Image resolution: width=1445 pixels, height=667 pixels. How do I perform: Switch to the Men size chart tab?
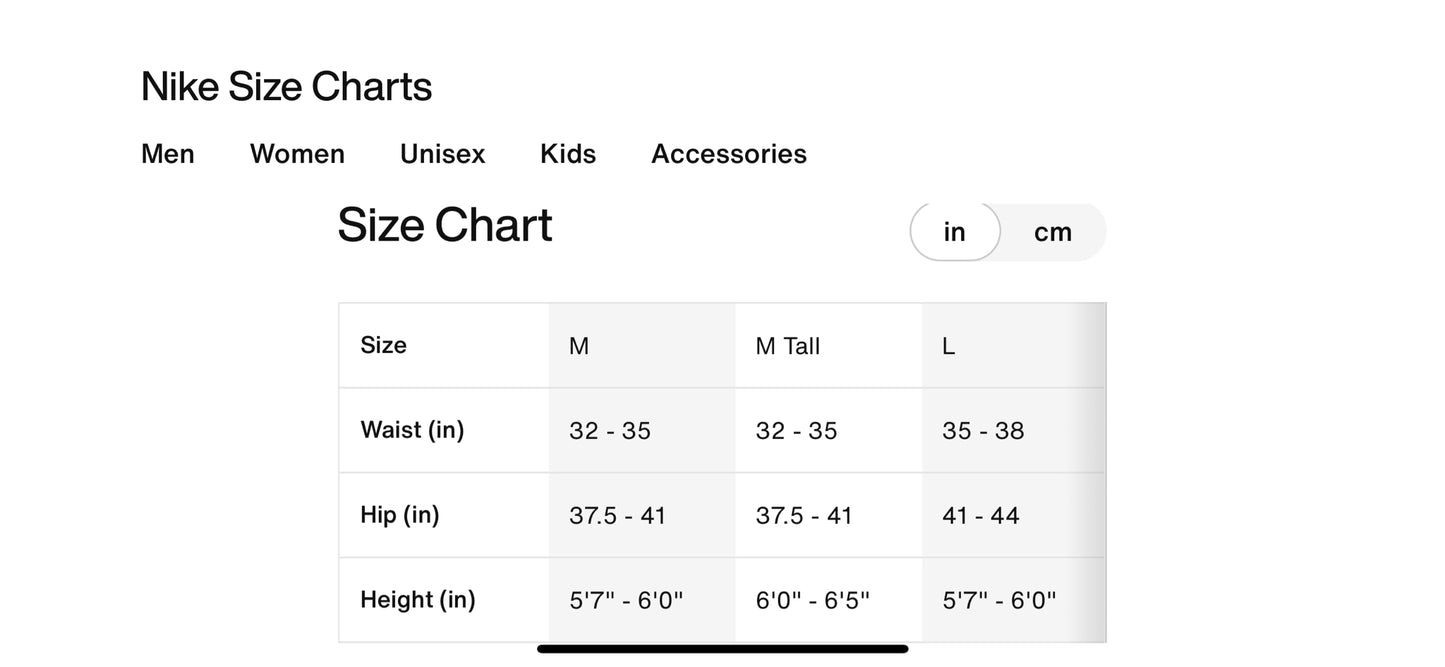pos(168,154)
